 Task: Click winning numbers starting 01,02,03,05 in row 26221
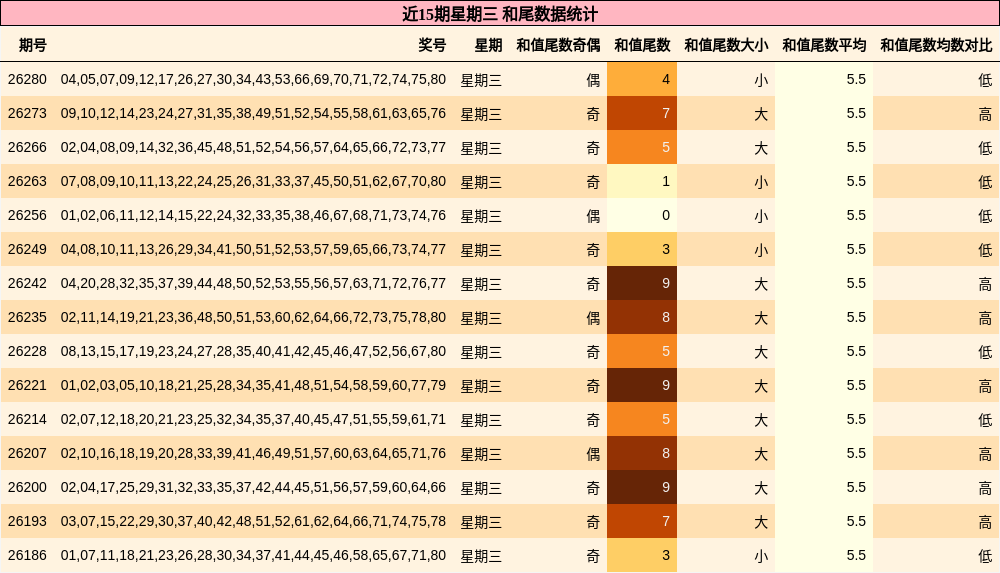(x=253, y=385)
